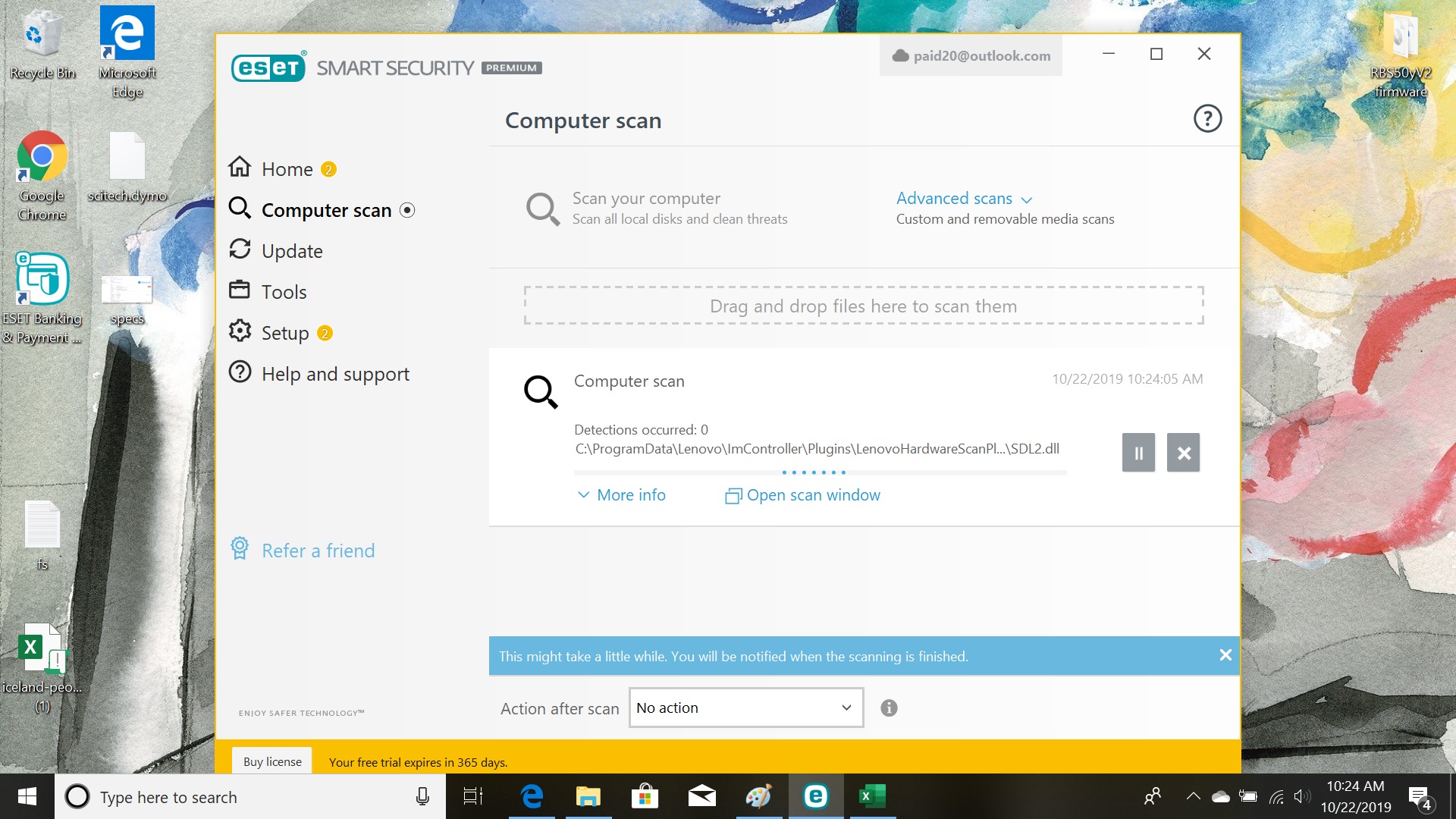The image size is (1456, 819).
Task: Click the OneDrive cloud tray icon
Action: click(1221, 796)
